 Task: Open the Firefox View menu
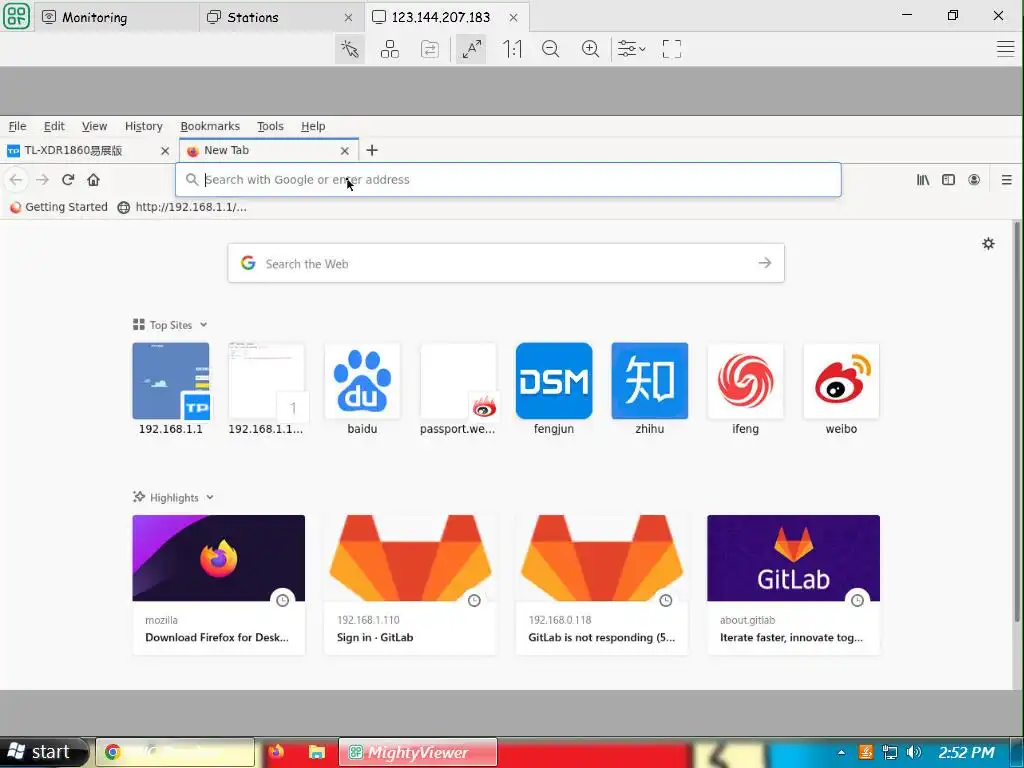pyautogui.click(x=94, y=126)
